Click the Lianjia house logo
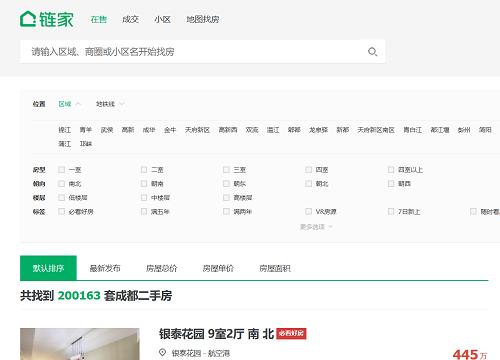 (46, 19)
